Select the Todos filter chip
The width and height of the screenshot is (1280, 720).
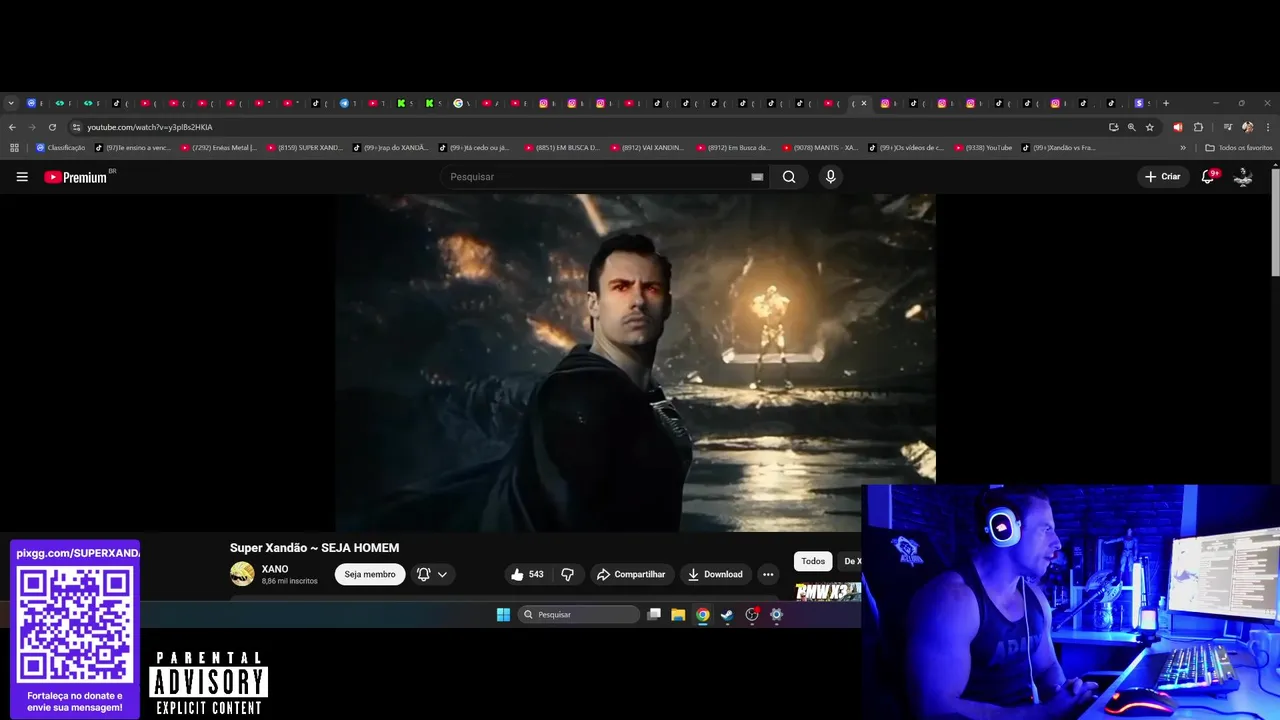(813, 561)
